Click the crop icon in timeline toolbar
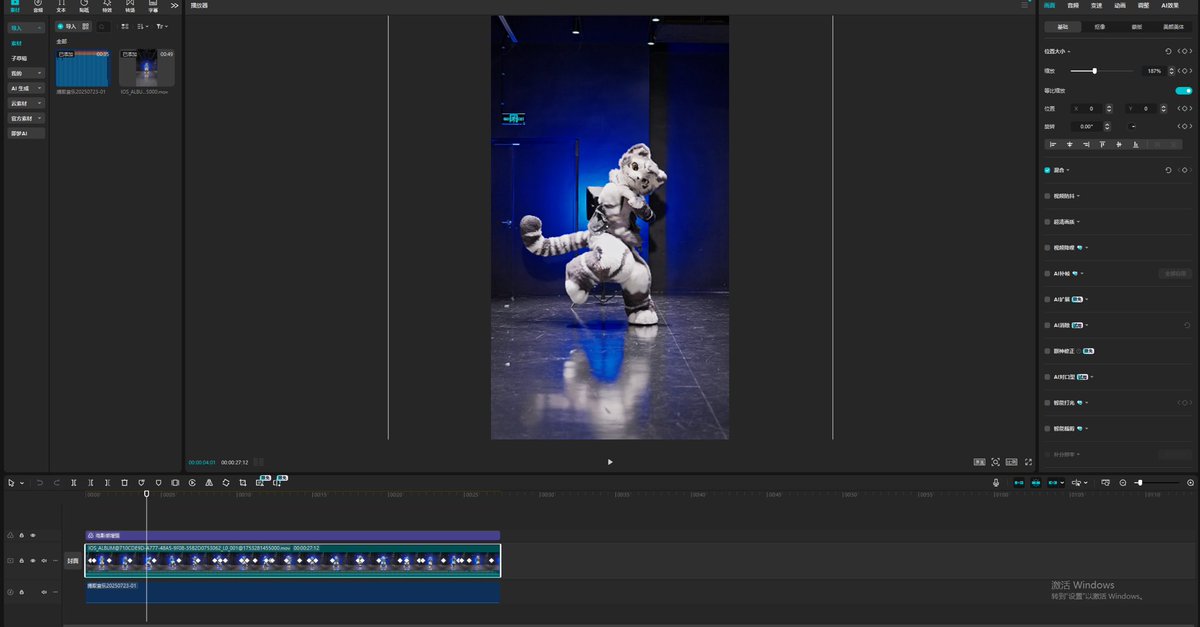1200x627 pixels. [243, 483]
